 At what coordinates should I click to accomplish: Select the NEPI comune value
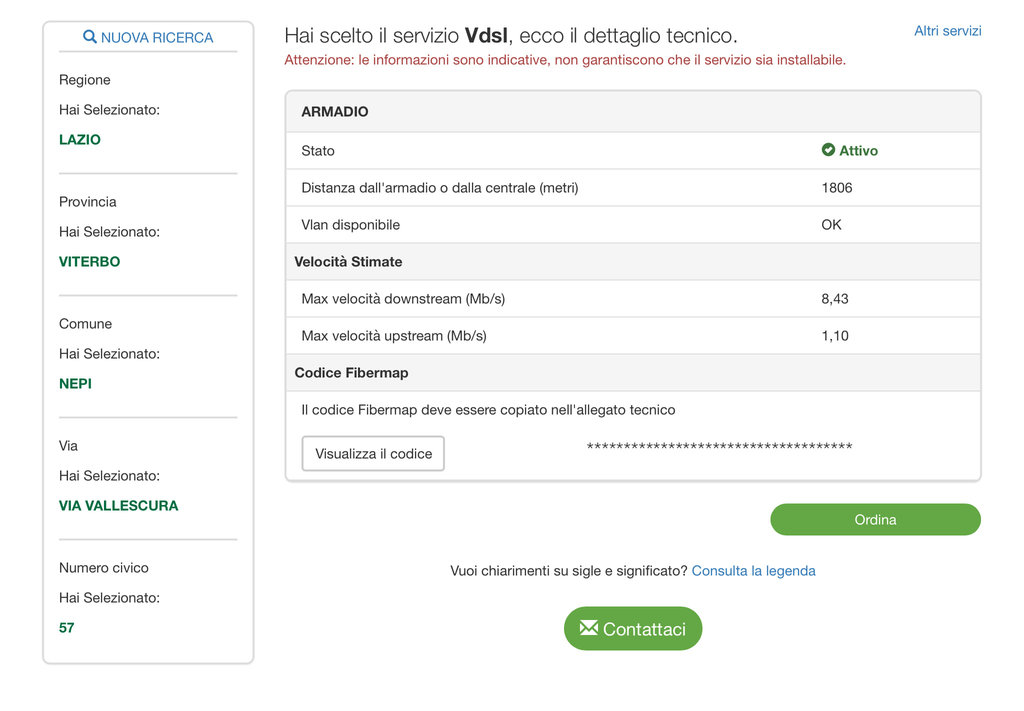click(75, 384)
